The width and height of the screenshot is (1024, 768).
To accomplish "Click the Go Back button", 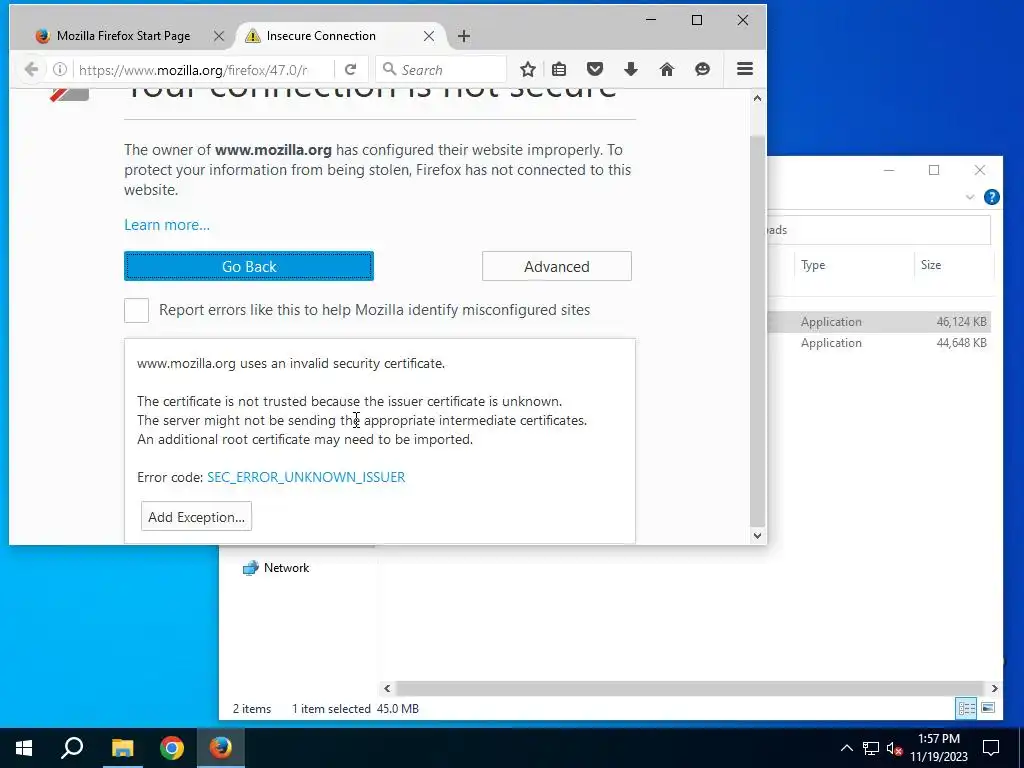I will [x=249, y=266].
